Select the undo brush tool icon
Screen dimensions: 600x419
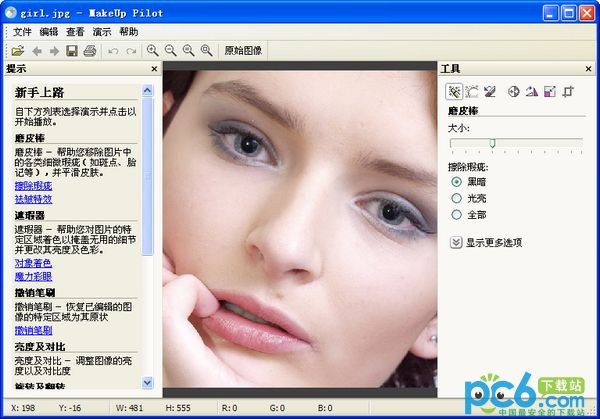[x=490, y=92]
